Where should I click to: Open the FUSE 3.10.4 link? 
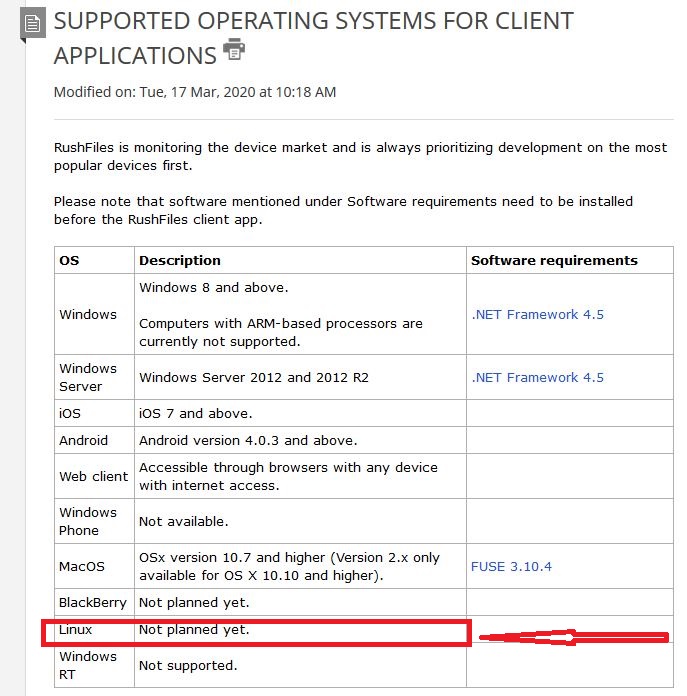point(511,566)
